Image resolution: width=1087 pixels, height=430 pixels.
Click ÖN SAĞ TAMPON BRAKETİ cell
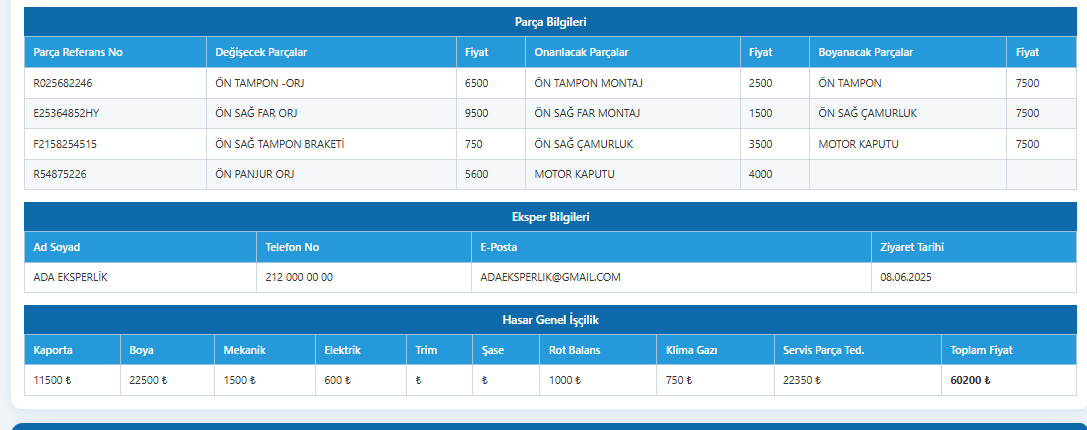(x=280, y=144)
